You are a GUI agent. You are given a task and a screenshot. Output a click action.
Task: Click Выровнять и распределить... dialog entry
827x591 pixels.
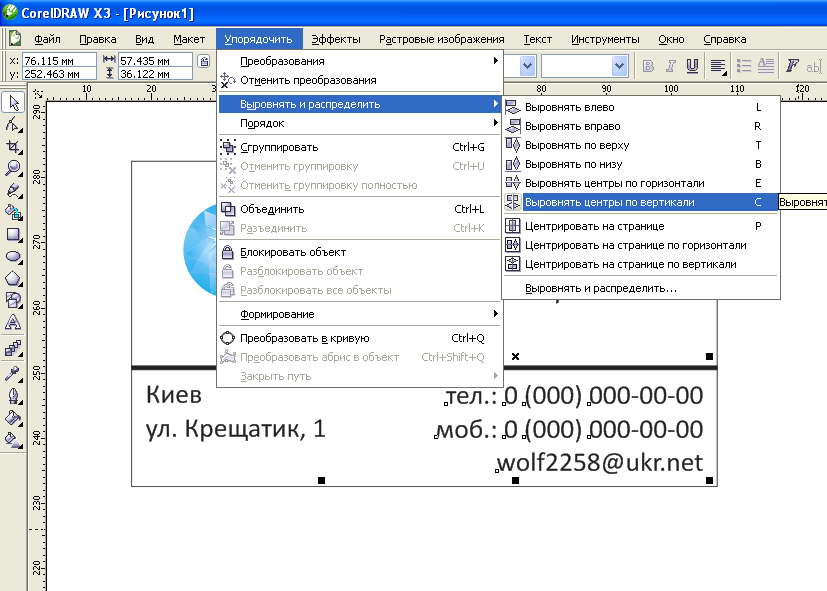coord(600,289)
